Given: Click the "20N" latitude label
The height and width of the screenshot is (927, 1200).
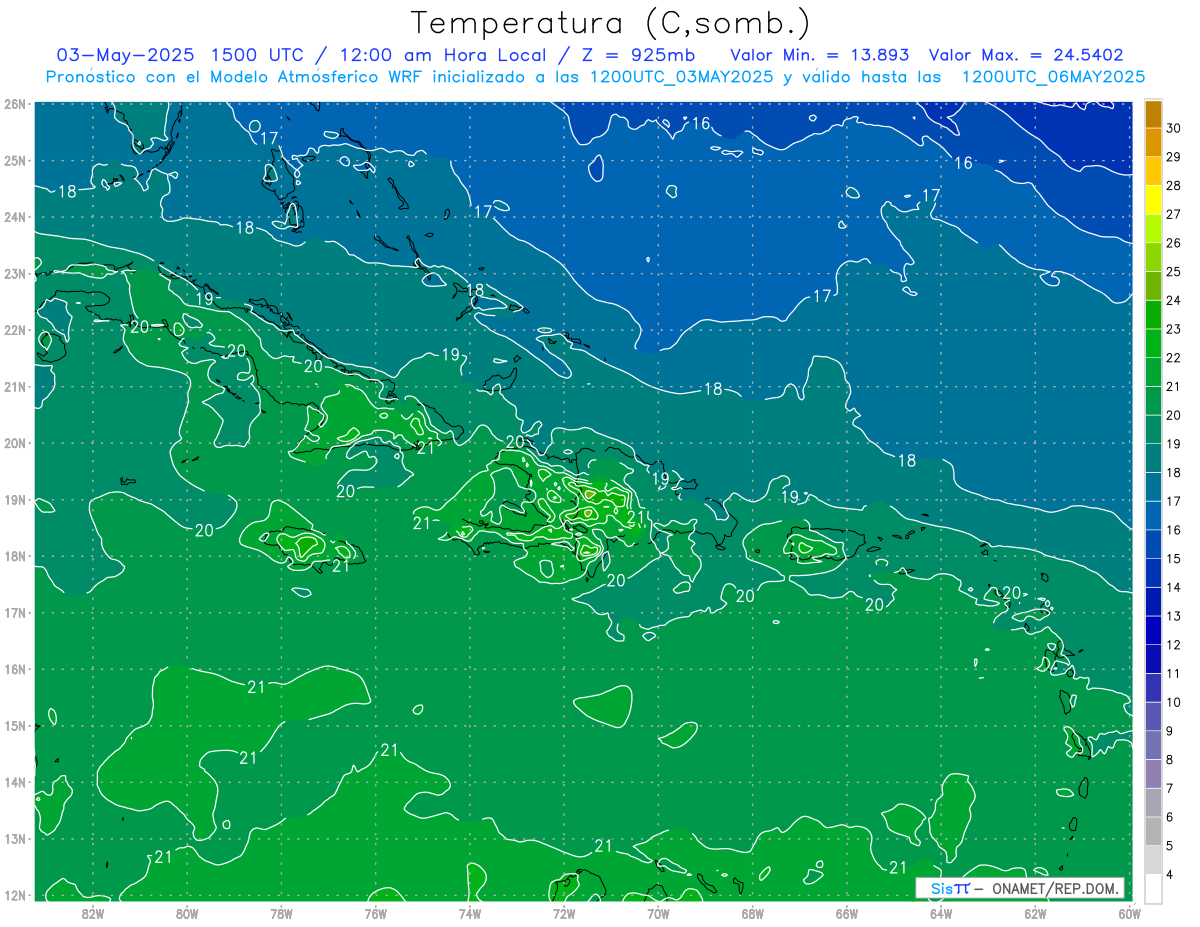Looking at the screenshot, I should point(14,443).
